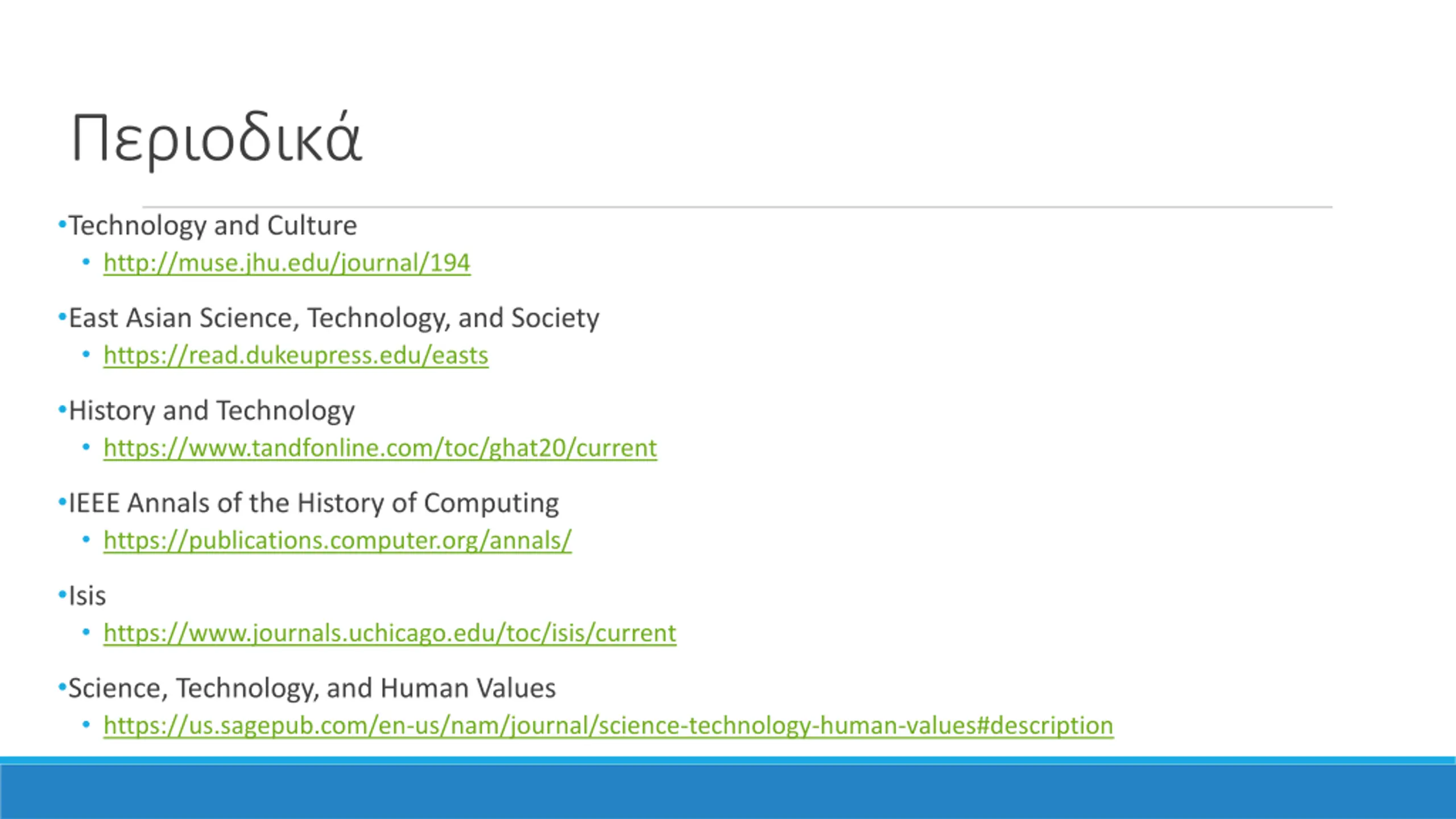The width and height of the screenshot is (1456, 819).
Task: Click the 'Technology and Culture' heading text
Action: point(213,226)
